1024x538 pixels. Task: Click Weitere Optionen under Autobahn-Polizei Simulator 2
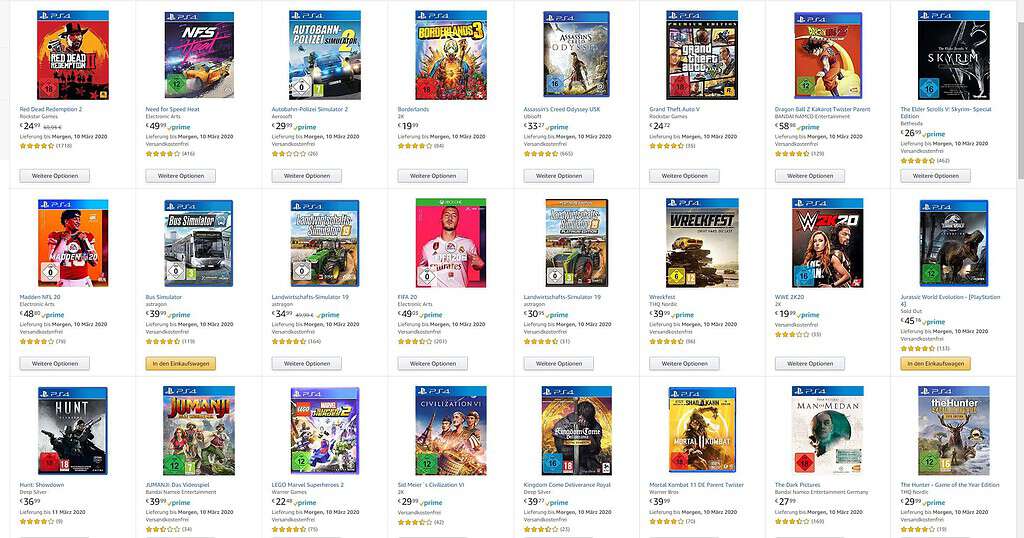[x=307, y=176]
